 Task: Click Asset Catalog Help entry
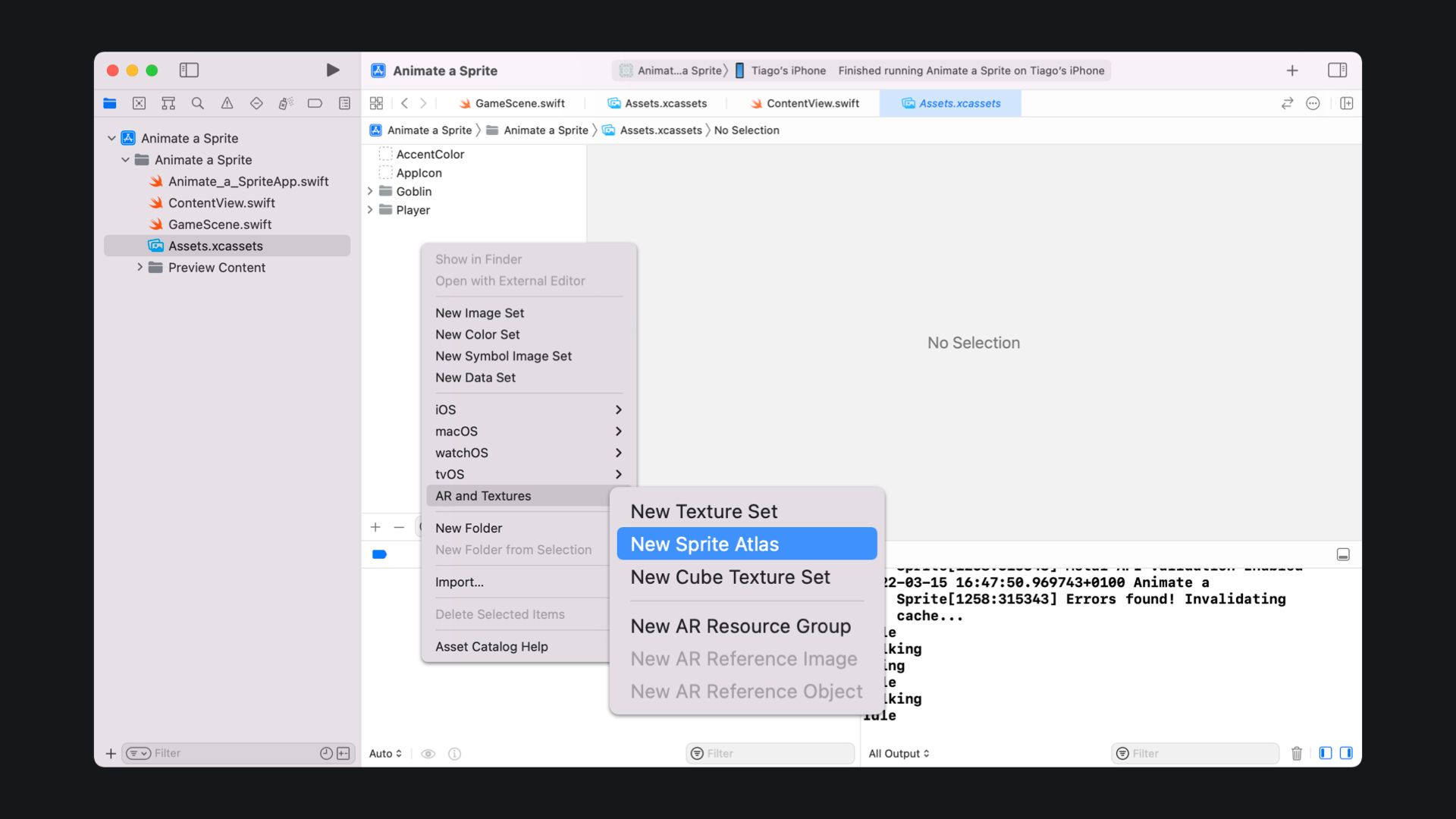pyautogui.click(x=491, y=646)
